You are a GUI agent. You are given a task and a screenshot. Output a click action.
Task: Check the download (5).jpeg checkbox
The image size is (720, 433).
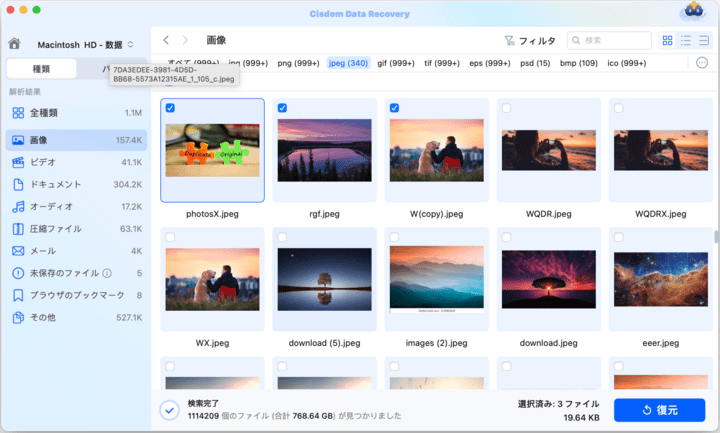tap(282, 237)
